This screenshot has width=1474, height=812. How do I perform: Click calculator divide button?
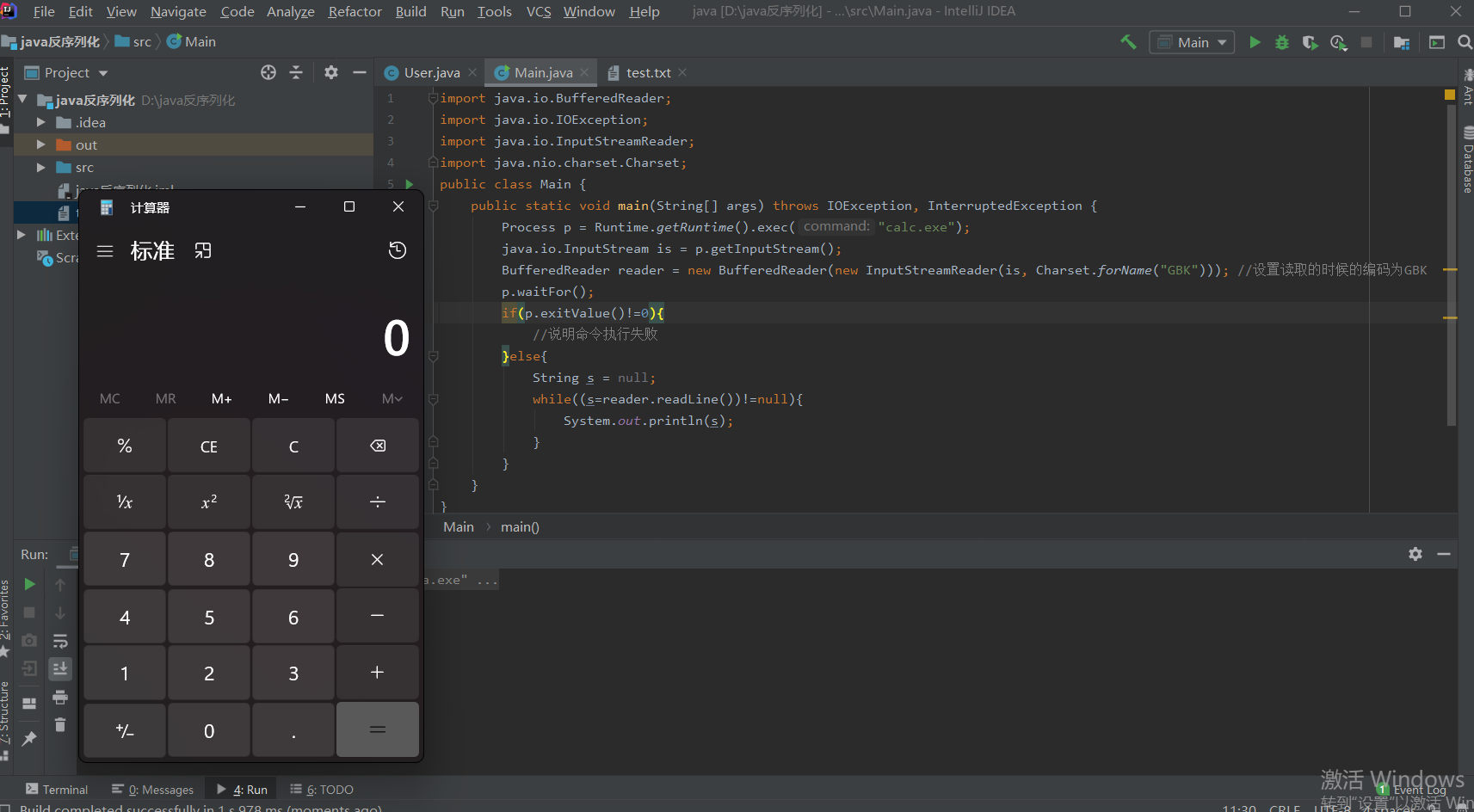[x=378, y=501]
